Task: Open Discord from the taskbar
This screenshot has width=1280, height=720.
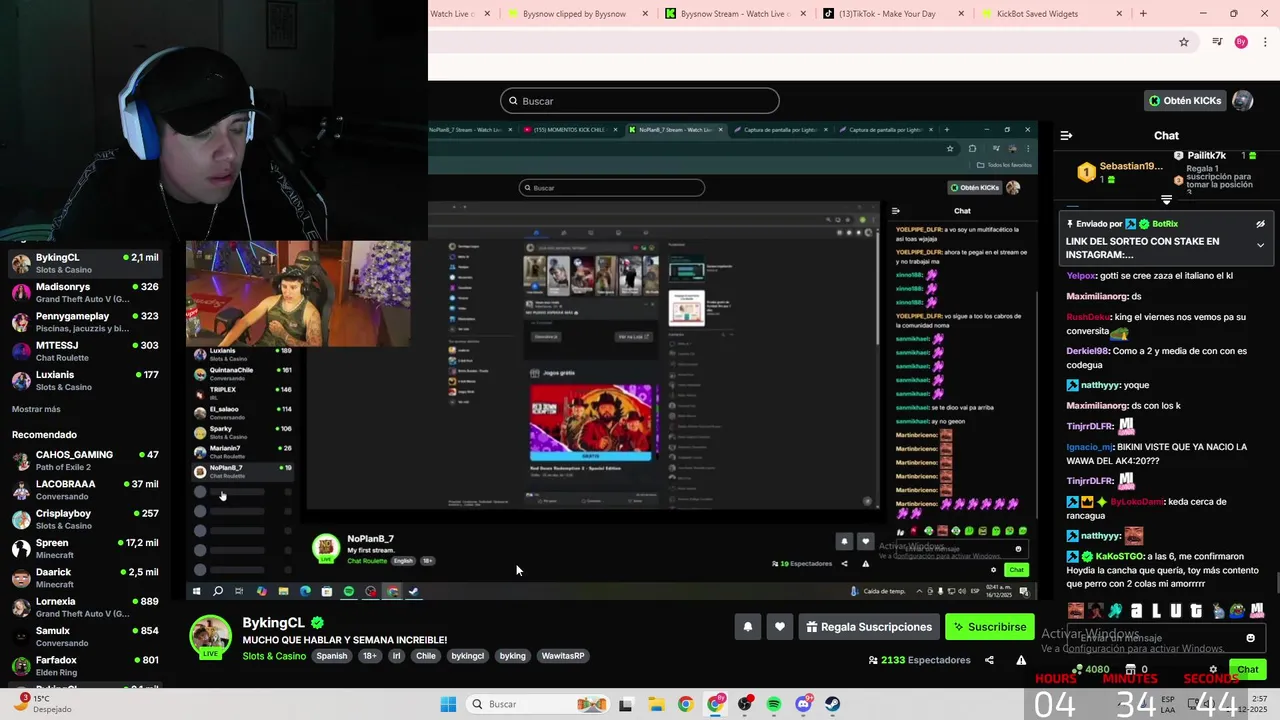Action: (803, 704)
